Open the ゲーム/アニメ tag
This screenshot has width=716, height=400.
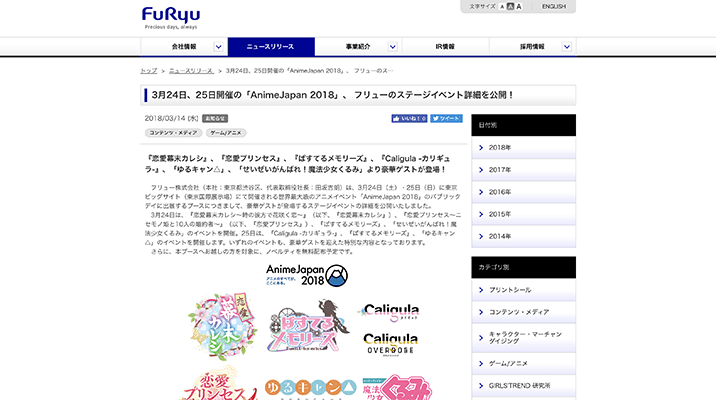pos(226,133)
